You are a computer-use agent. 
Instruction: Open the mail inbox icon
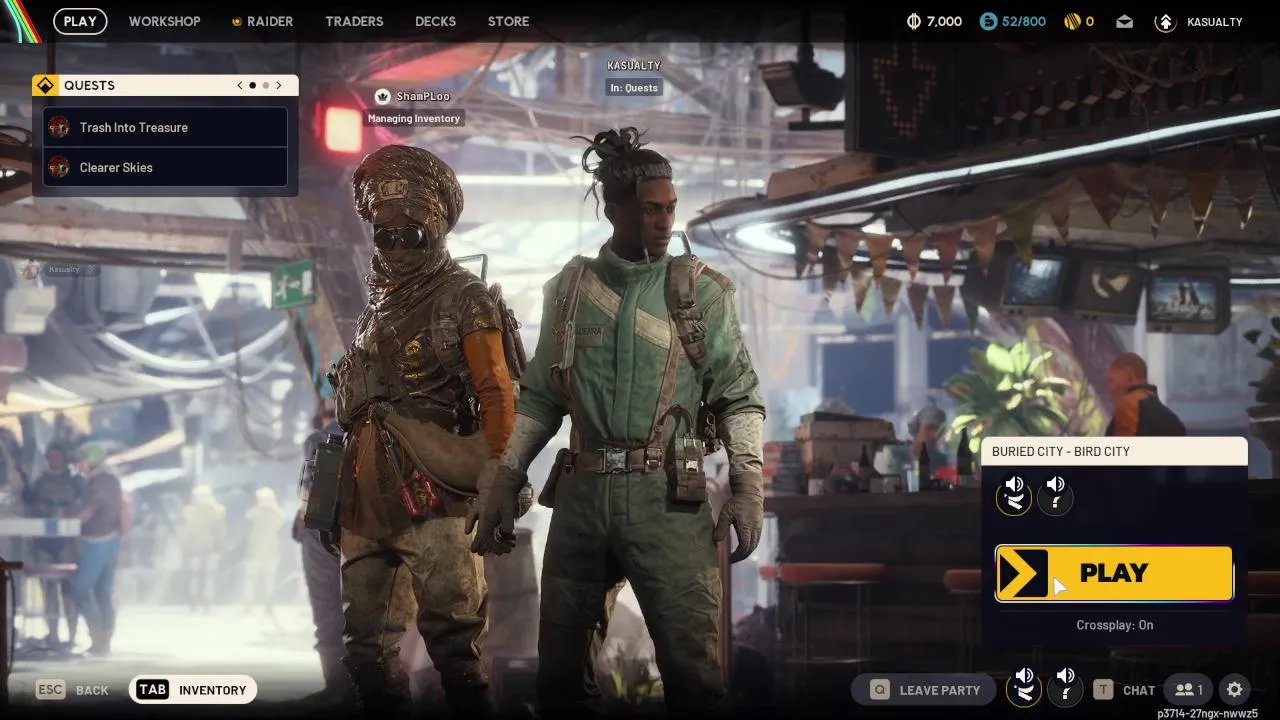pyautogui.click(x=1125, y=21)
